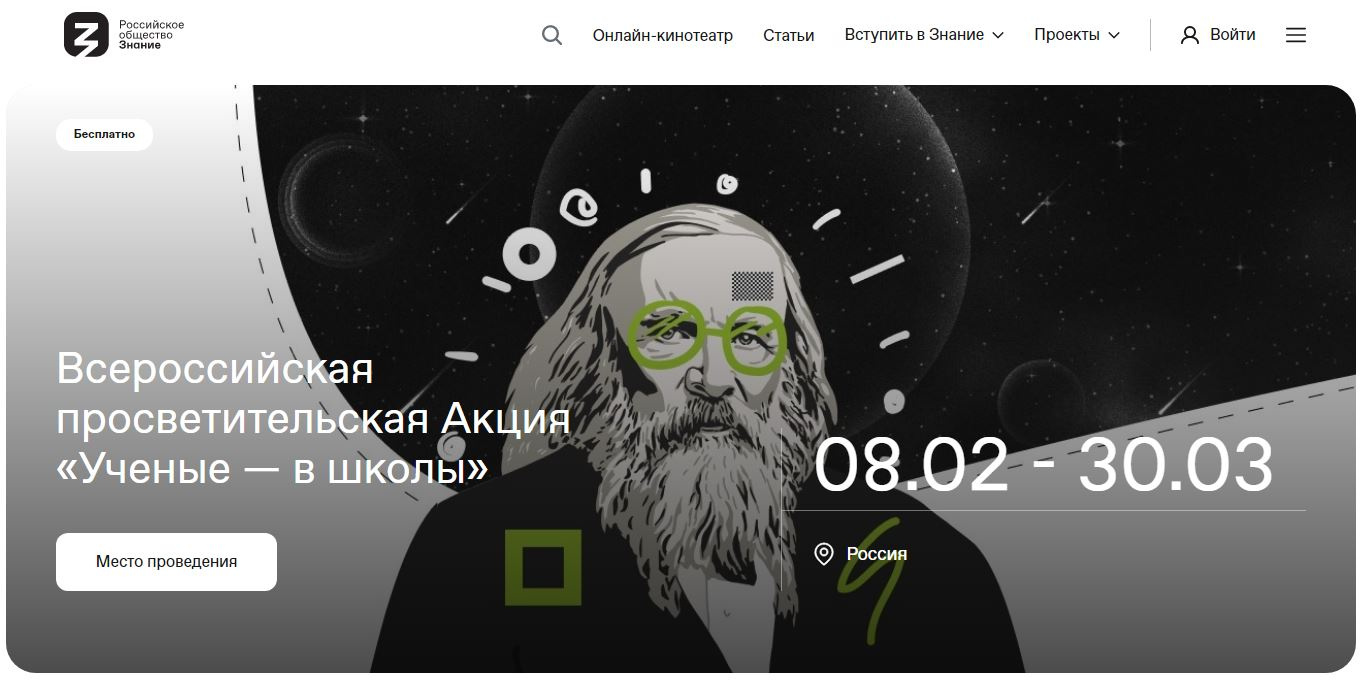The width and height of the screenshot is (1364, 682).
Task: Open the hamburger menu icon
Action: 1296,35
